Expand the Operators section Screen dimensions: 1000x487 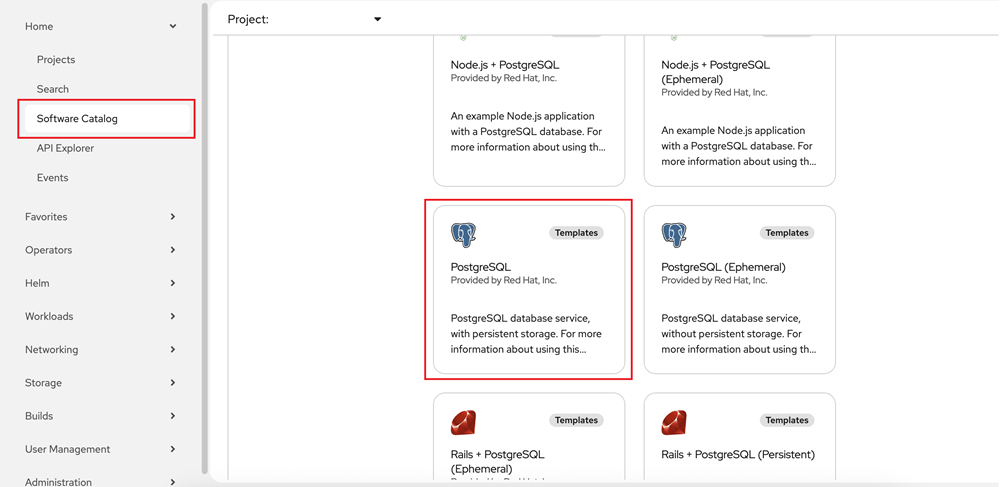coord(101,250)
